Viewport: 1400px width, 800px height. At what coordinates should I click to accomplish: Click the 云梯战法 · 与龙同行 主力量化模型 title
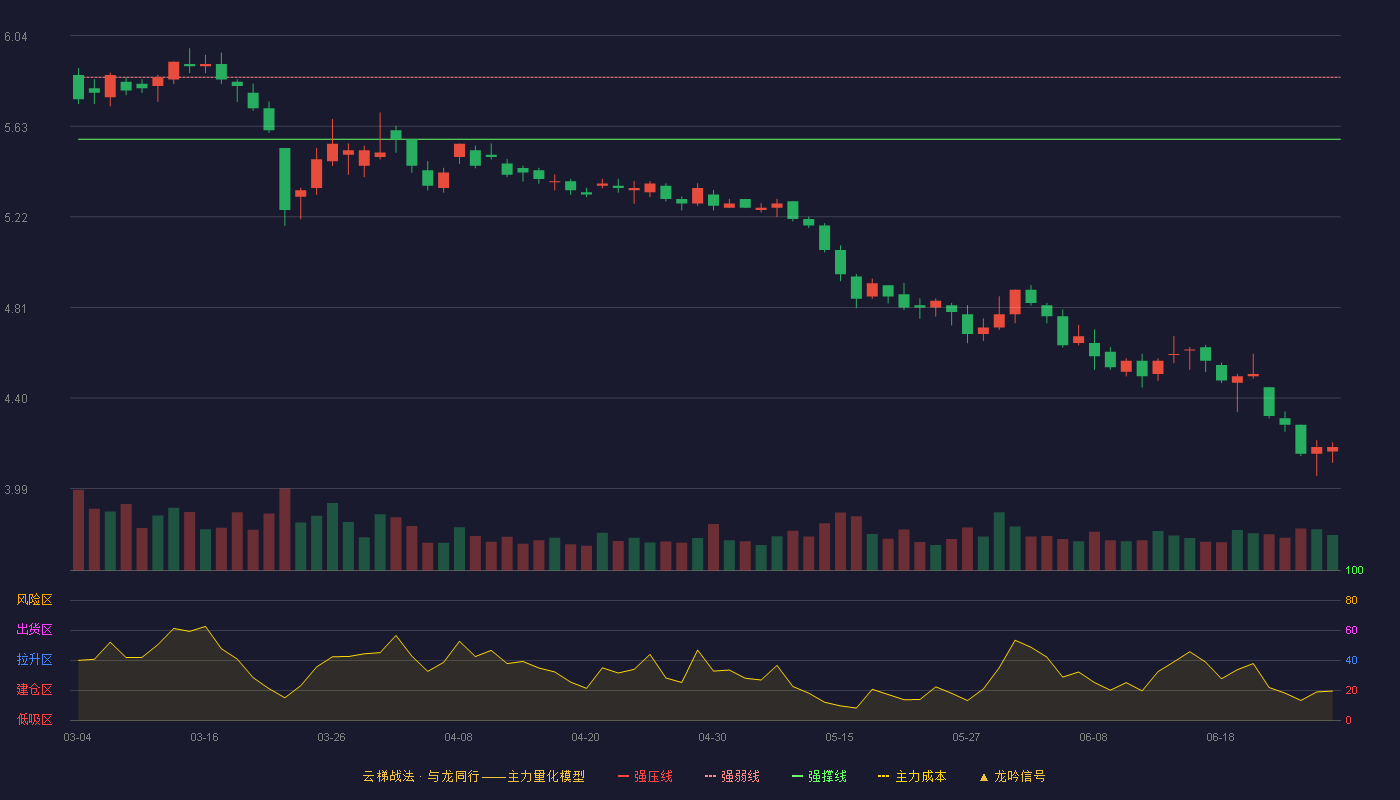pos(474,776)
